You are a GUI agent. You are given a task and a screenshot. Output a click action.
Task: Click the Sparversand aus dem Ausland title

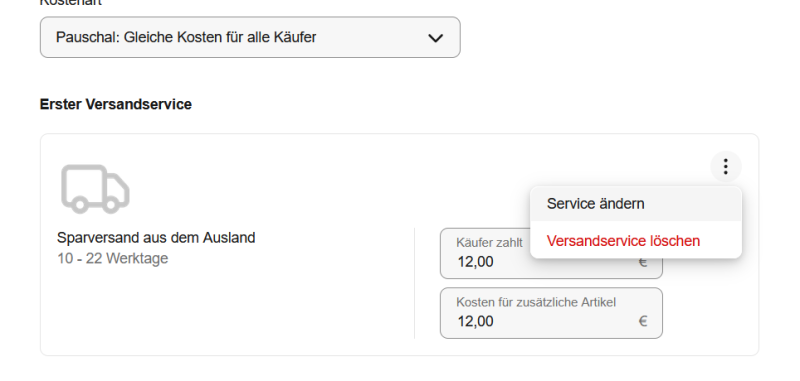tap(156, 238)
